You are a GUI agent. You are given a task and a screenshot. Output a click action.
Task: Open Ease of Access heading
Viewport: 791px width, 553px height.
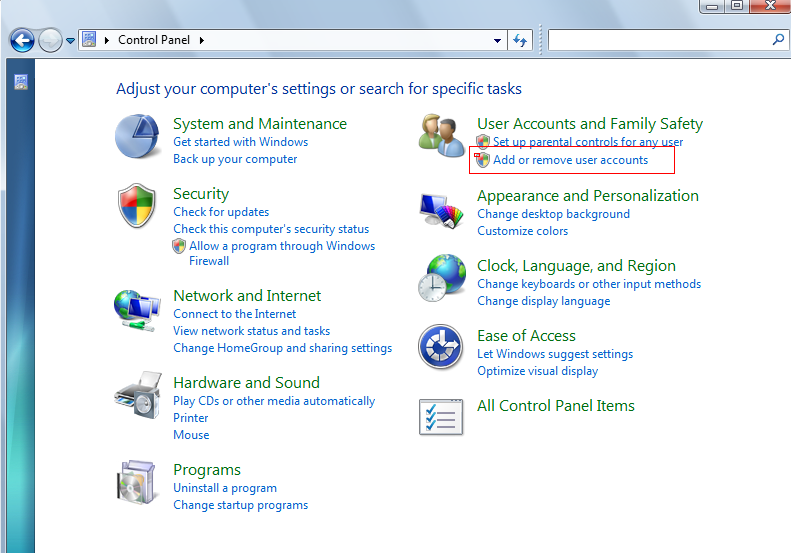tap(527, 336)
